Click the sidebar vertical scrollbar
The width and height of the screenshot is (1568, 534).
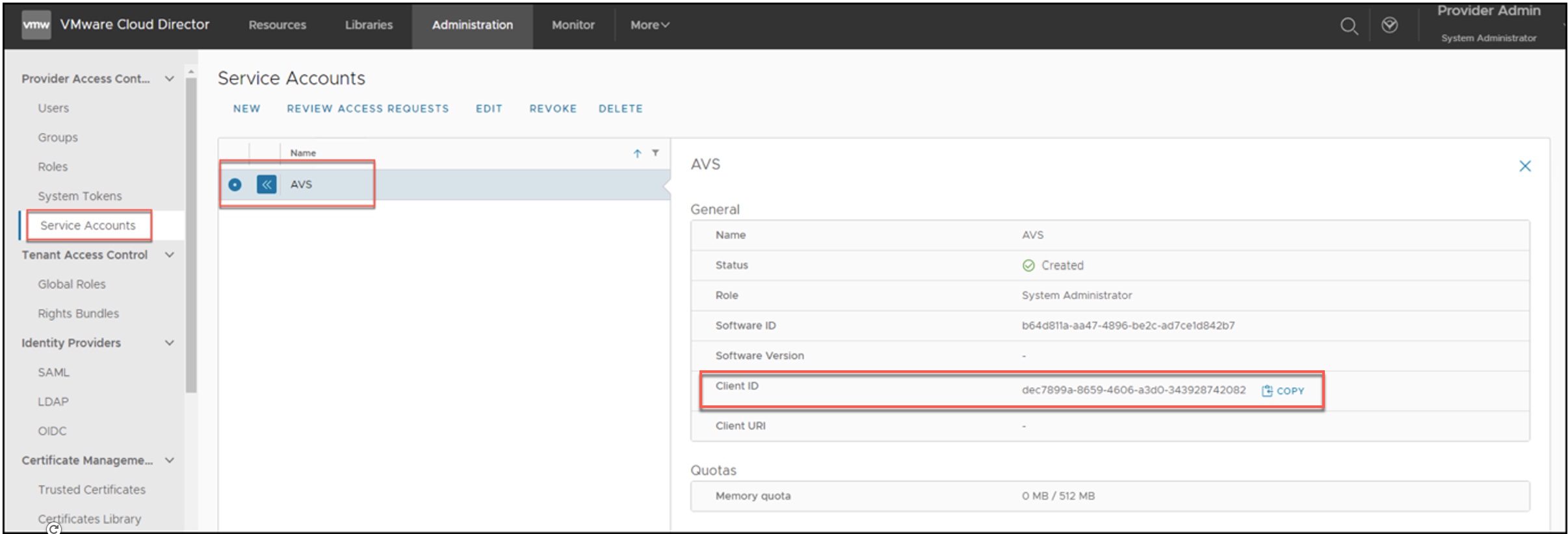click(191, 234)
